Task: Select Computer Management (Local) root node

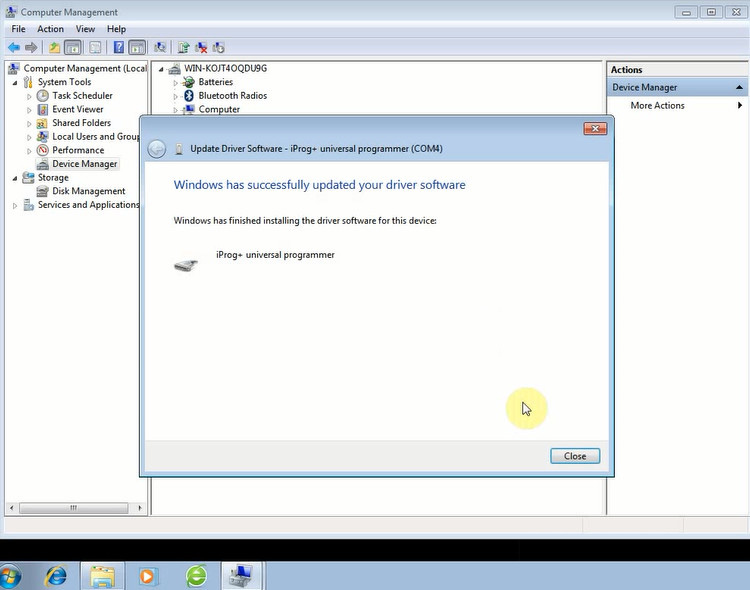Action: point(85,68)
